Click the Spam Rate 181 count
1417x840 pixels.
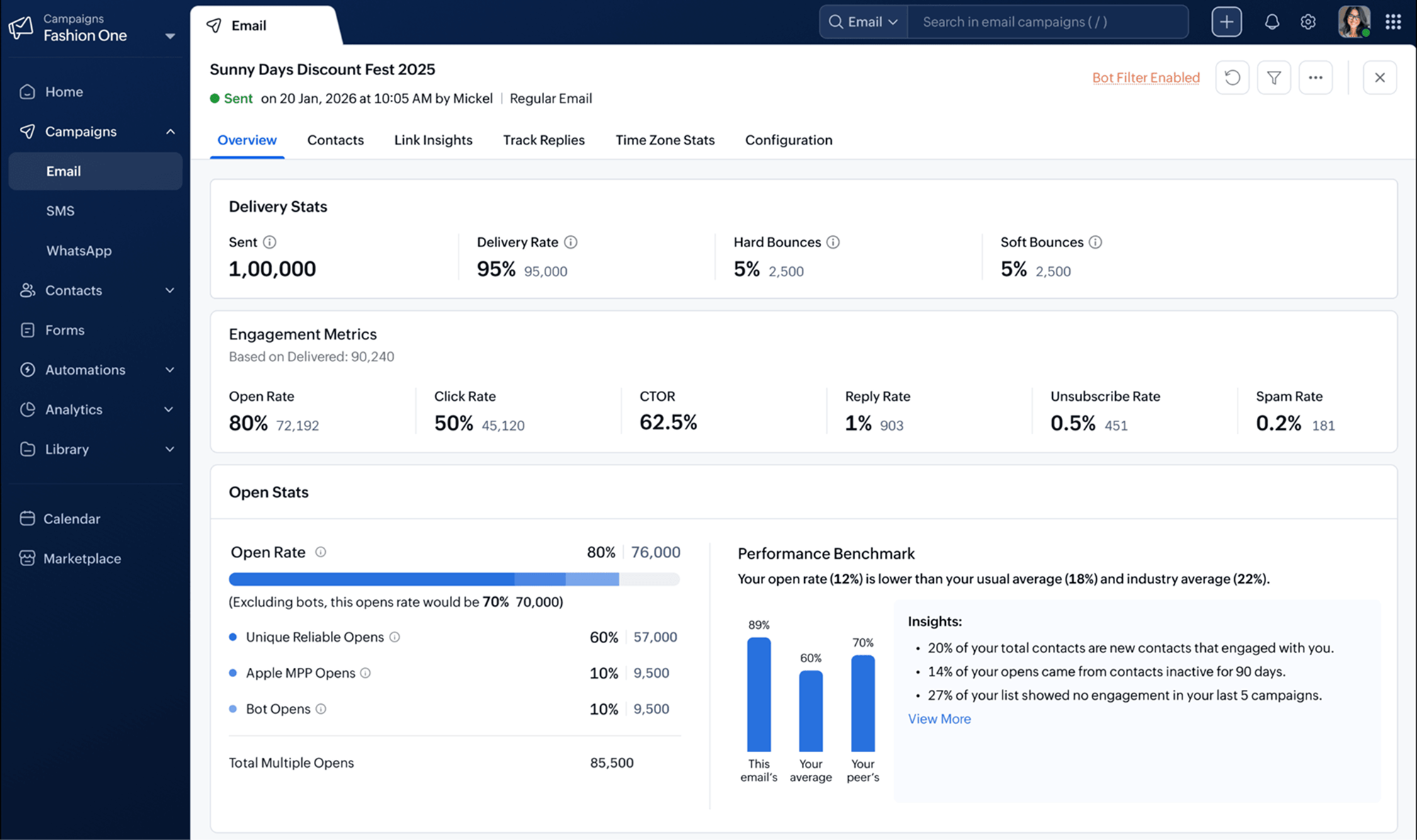(x=1323, y=426)
